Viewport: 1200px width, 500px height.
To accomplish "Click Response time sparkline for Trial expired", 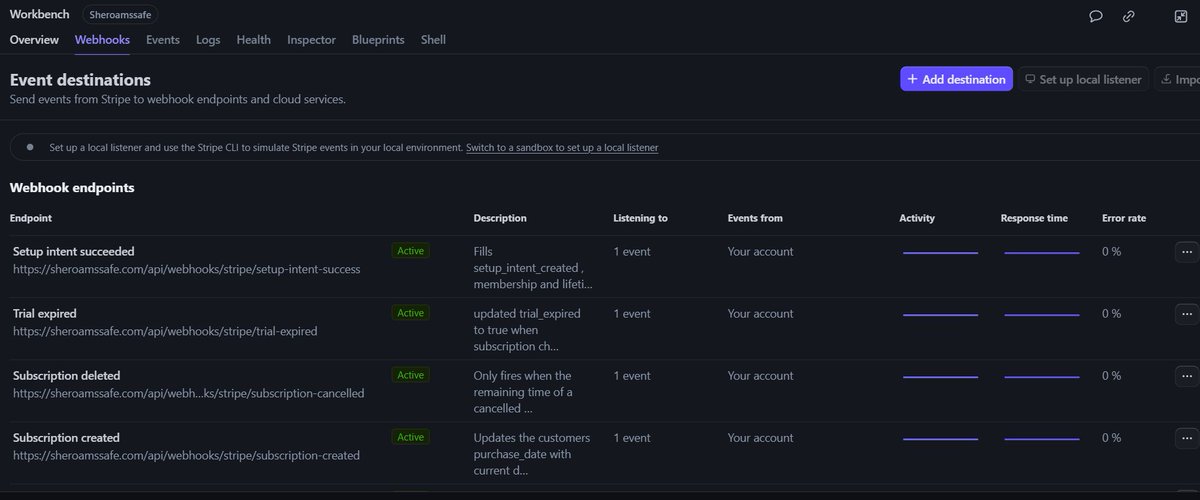I will click(1042, 315).
